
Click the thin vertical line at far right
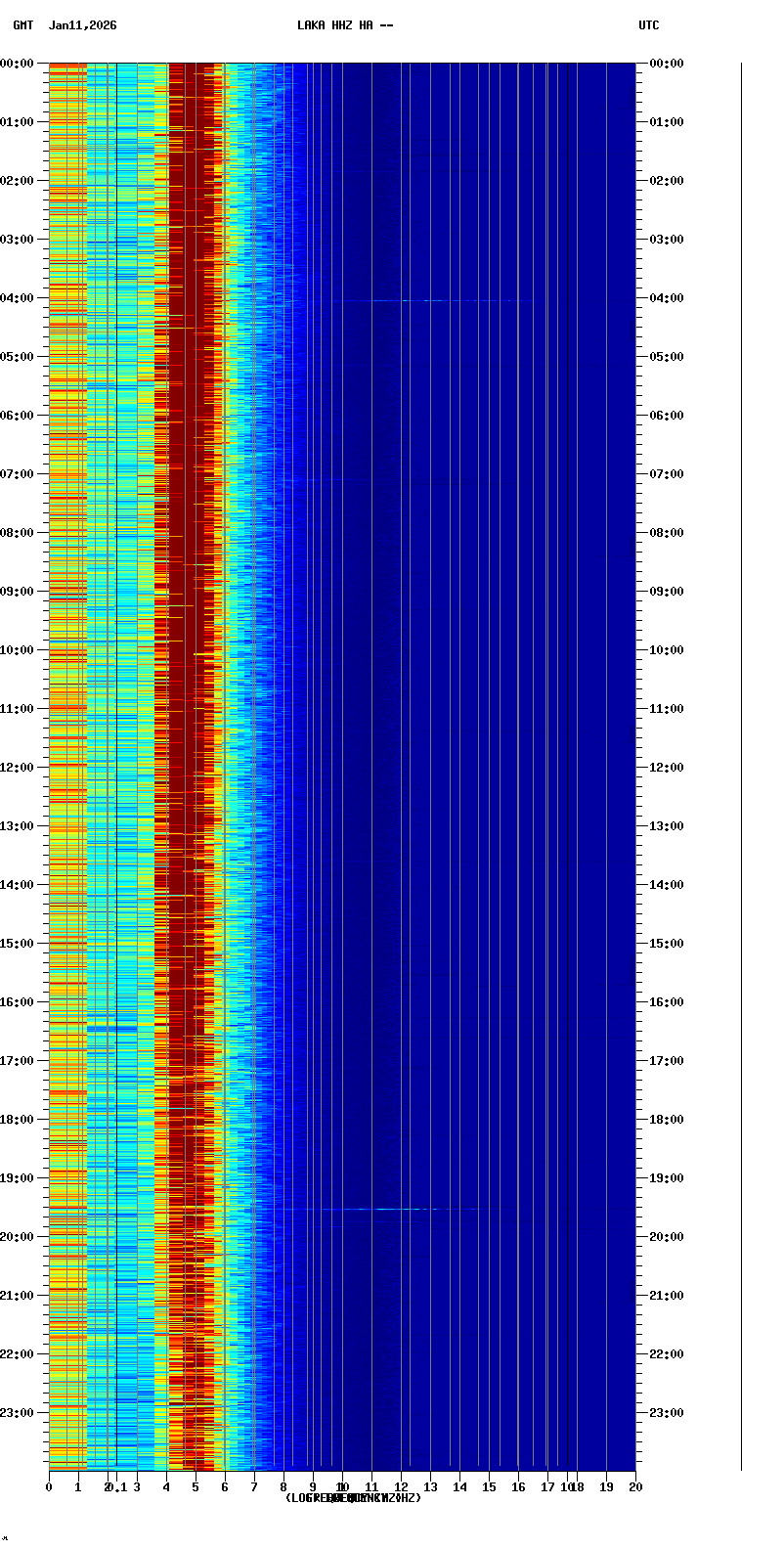pos(741,763)
